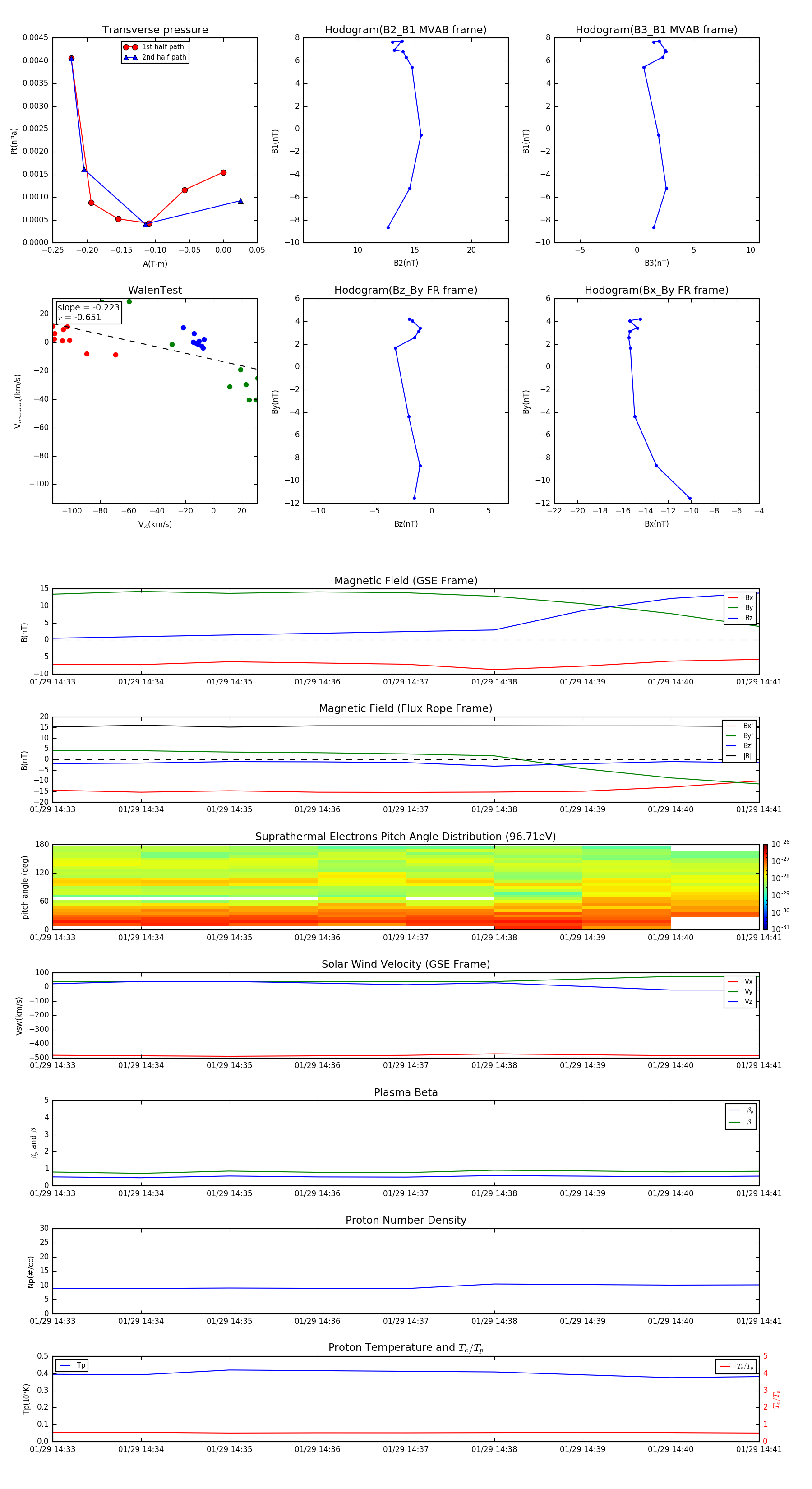Click the "Proton Temperature and Te/Tp" title
812x1489 pixels.
(x=406, y=1348)
